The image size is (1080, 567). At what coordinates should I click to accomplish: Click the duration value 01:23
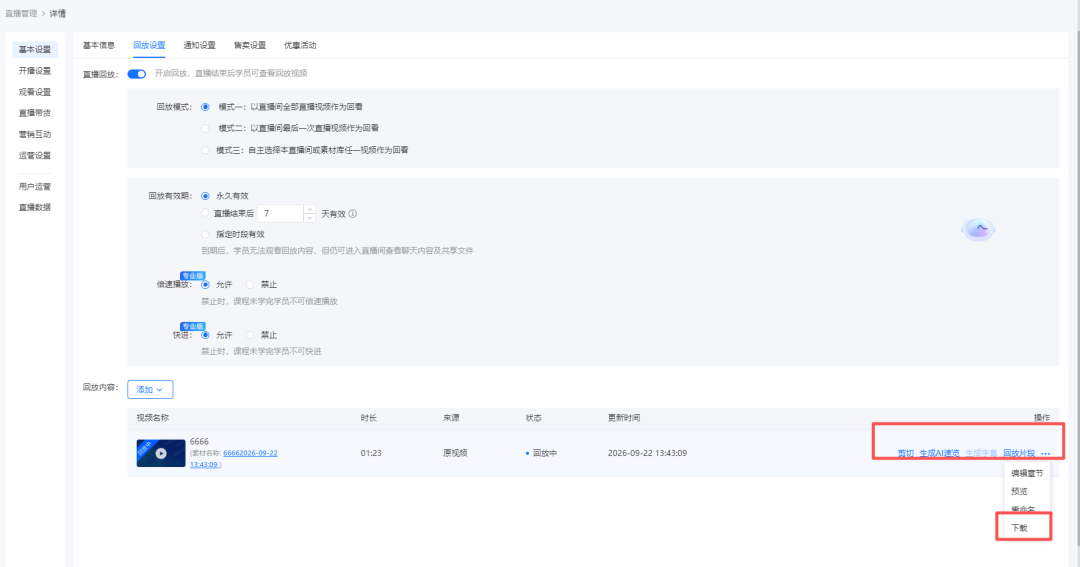tap(371, 453)
